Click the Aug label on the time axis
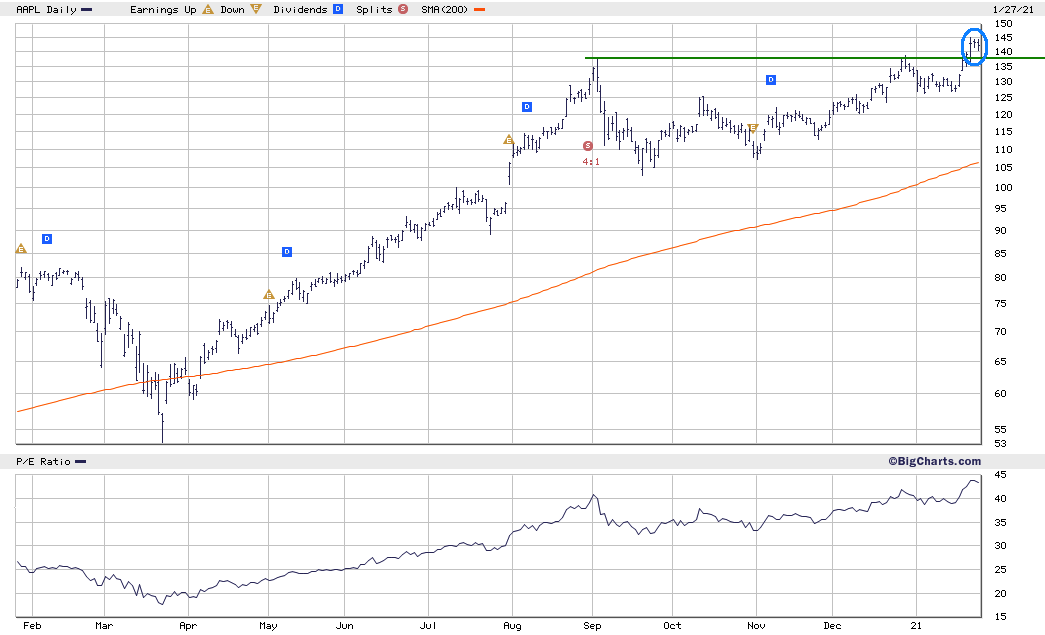 [512, 626]
